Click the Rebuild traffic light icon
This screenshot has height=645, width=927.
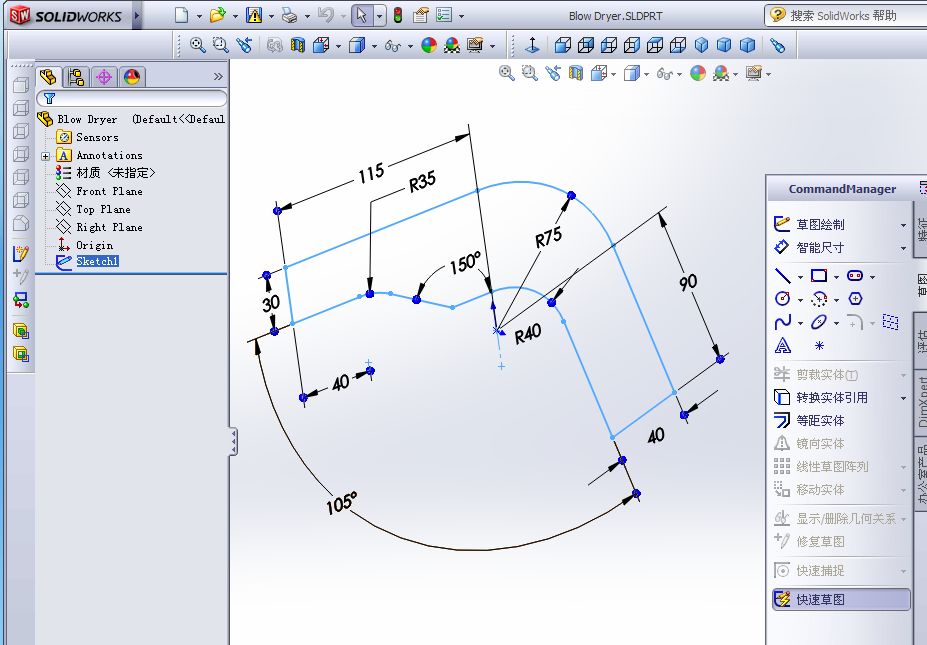click(397, 15)
